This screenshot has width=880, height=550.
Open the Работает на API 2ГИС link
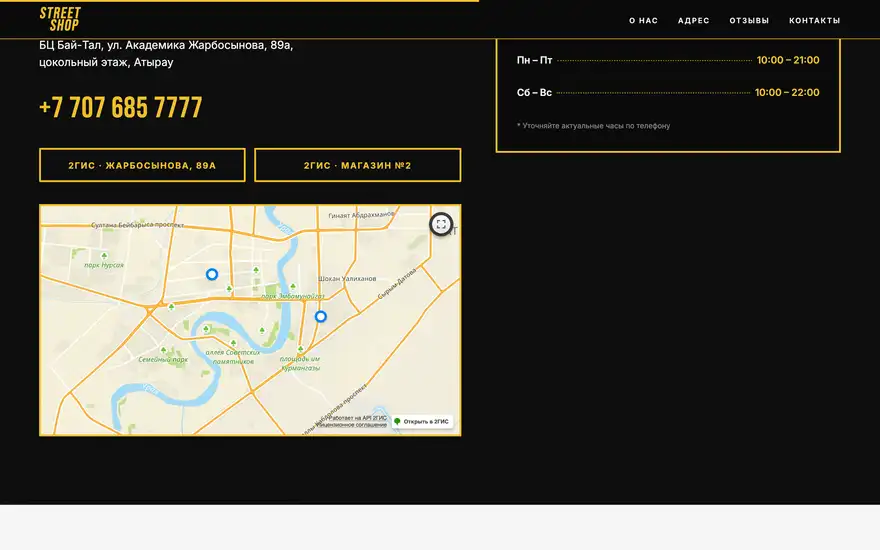(x=358, y=418)
